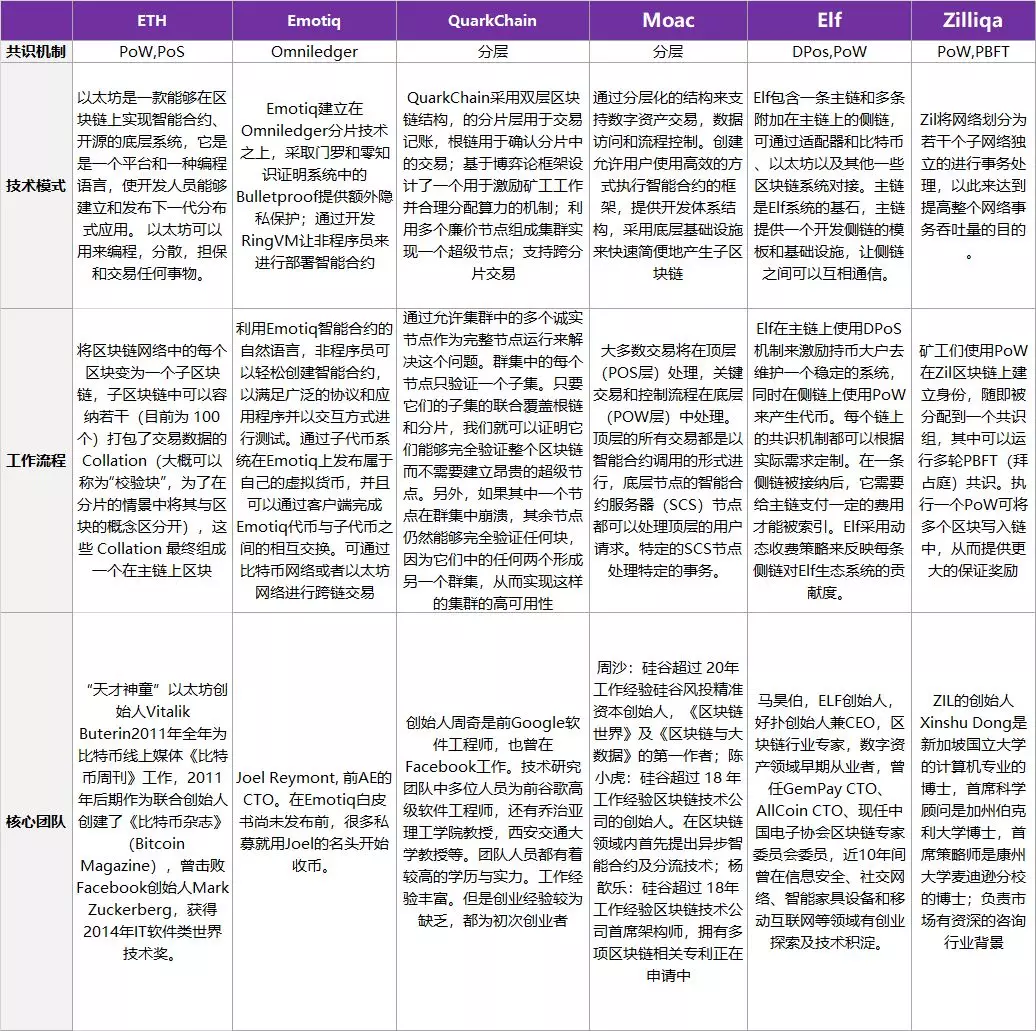Select the cell starting "通过分层化的结构来支"
The image size is (1036, 1031).
(668, 186)
